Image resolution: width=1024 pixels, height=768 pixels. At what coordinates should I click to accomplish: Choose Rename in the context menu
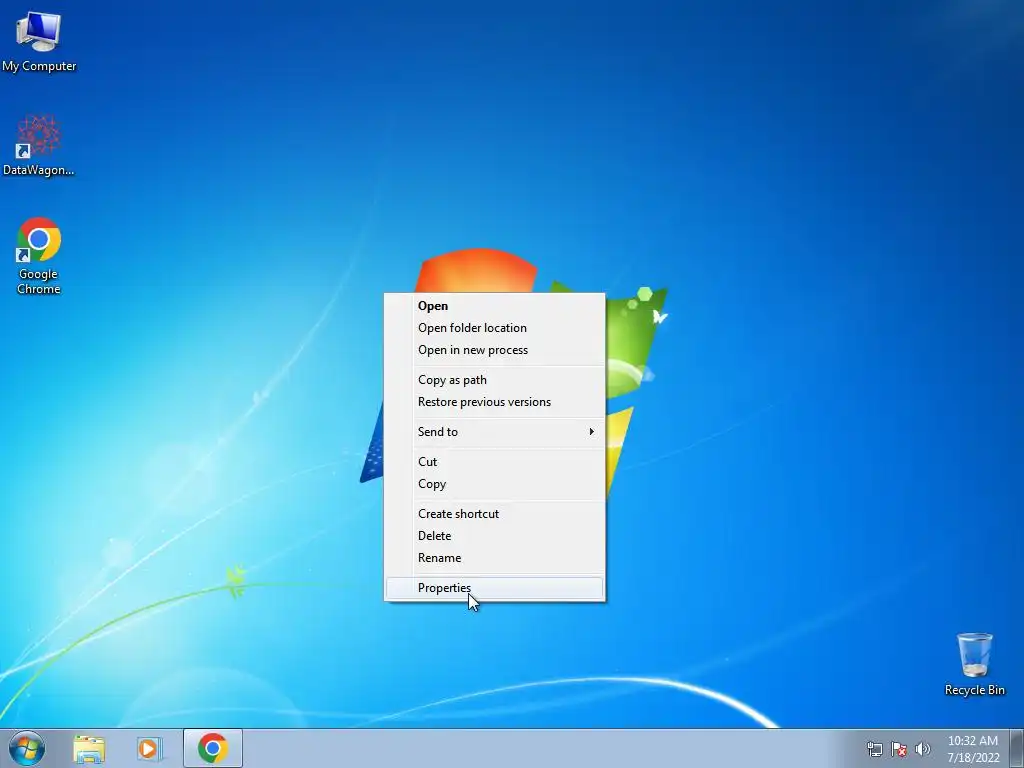pos(494,558)
